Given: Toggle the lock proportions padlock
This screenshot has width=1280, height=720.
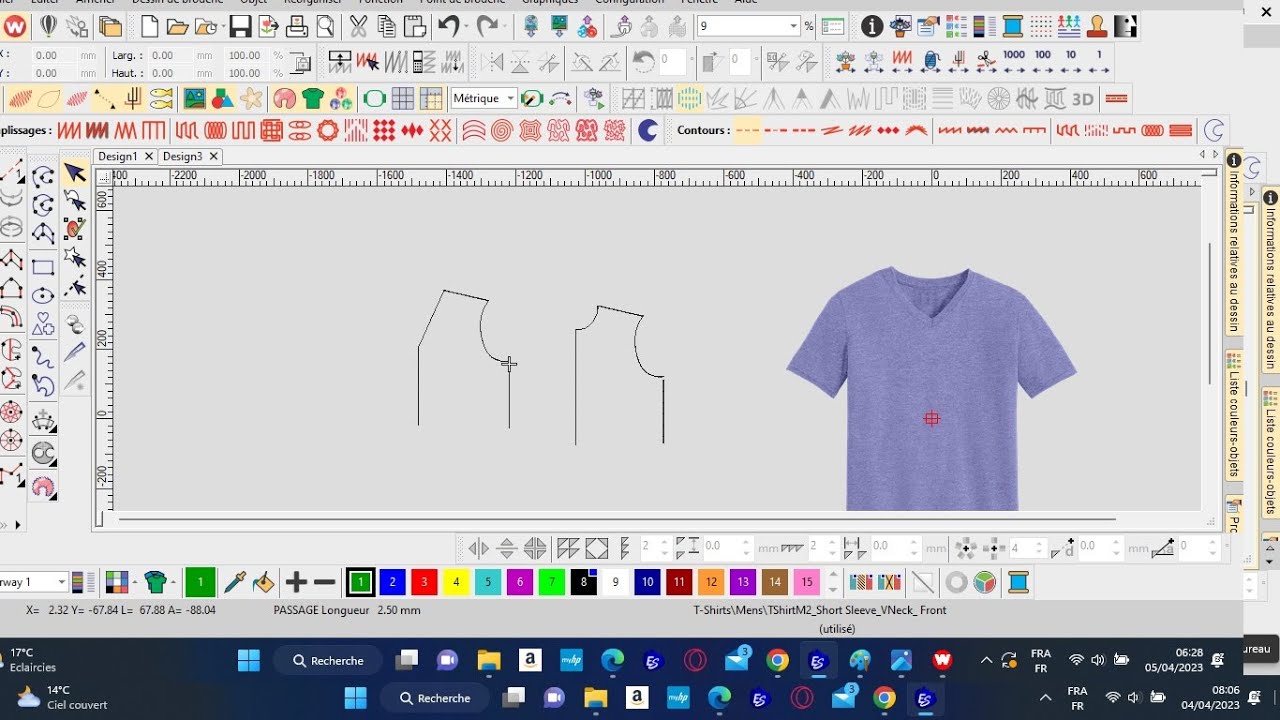Looking at the screenshot, I should click(x=301, y=64).
